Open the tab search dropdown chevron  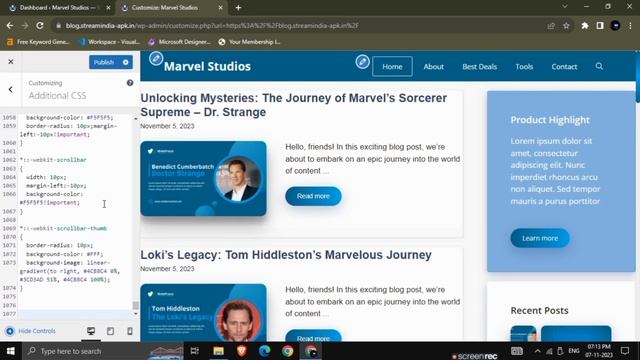coord(565,7)
